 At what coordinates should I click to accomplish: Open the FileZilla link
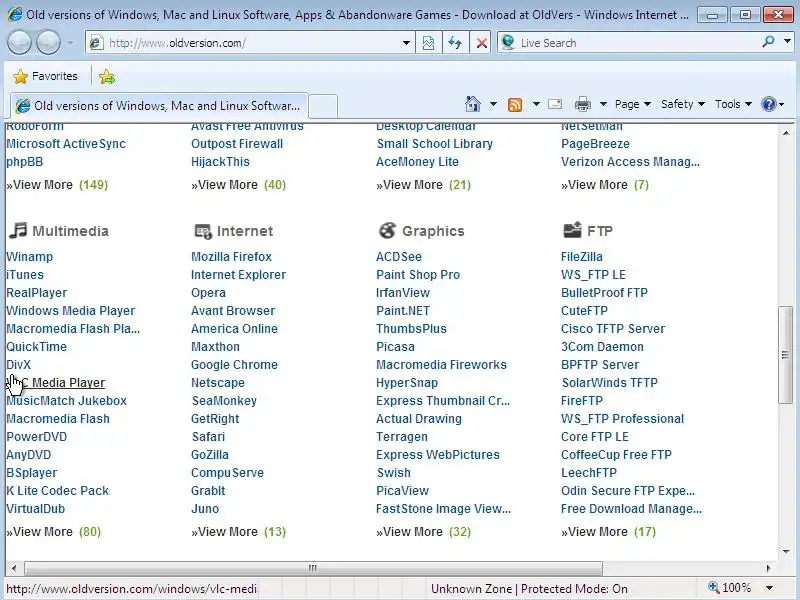click(x=582, y=257)
